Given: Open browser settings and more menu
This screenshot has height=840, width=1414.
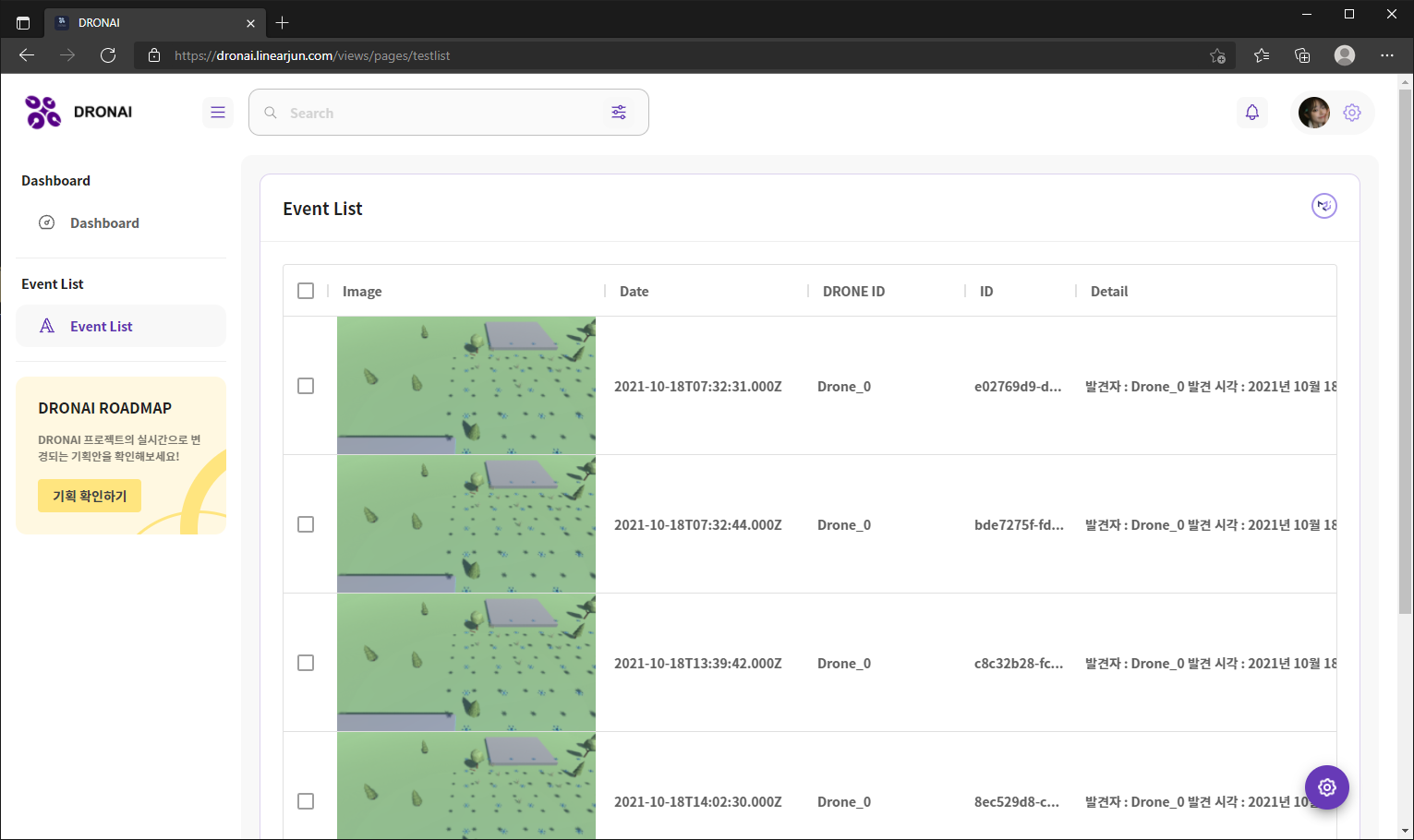Looking at the screenshot, I should (x=1387, y=55).
